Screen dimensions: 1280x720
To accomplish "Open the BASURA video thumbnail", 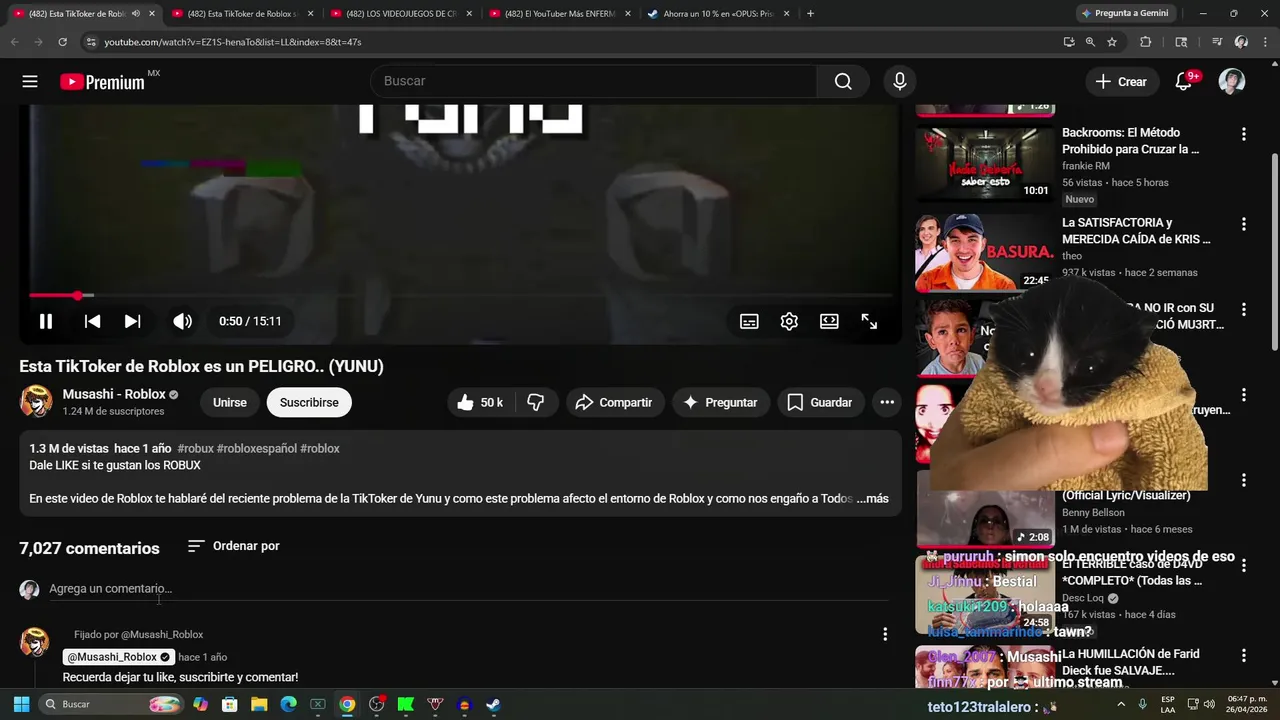I will (985, 252).
